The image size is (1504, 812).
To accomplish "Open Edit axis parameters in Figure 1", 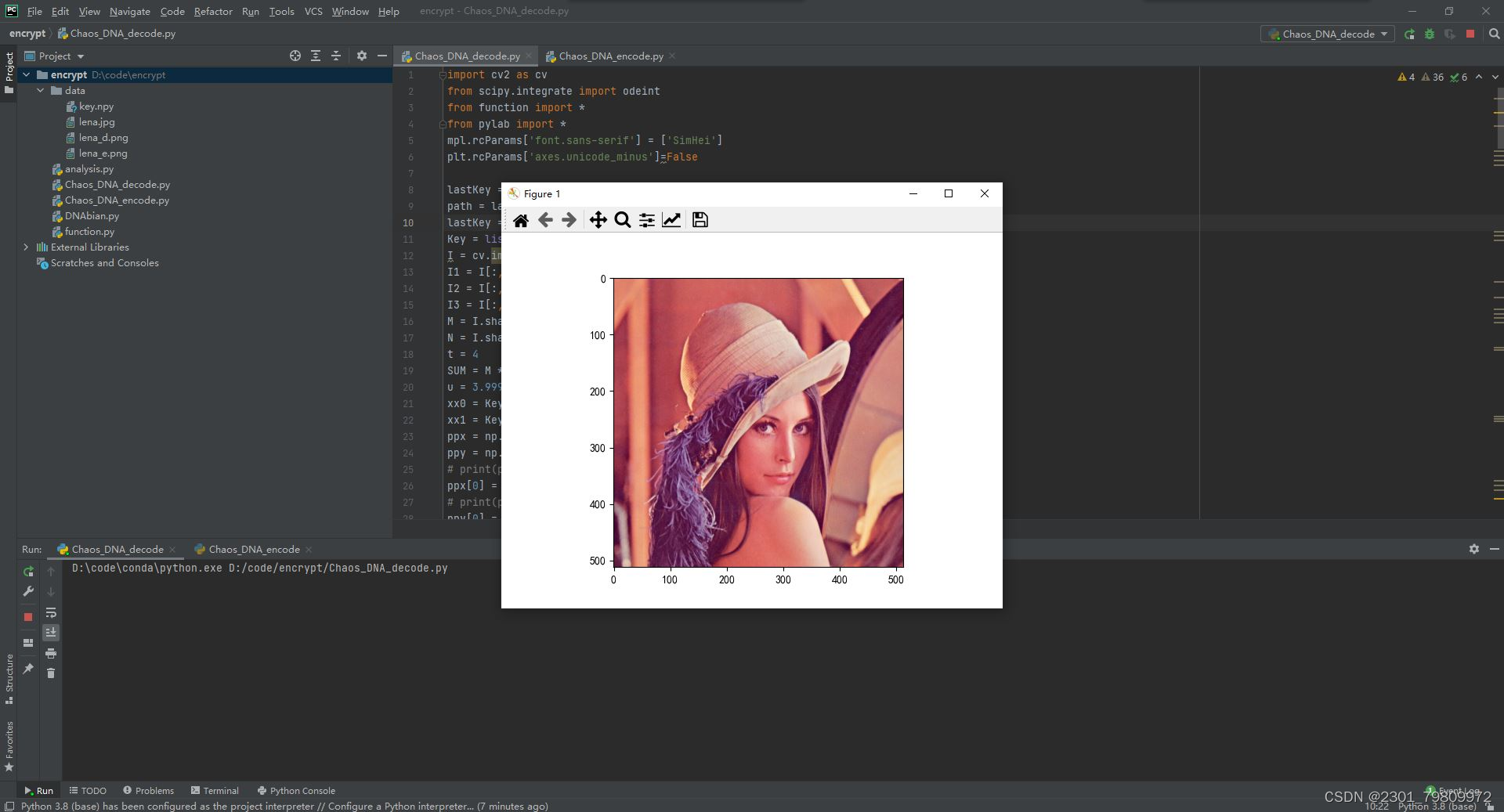I will (671, 220).
